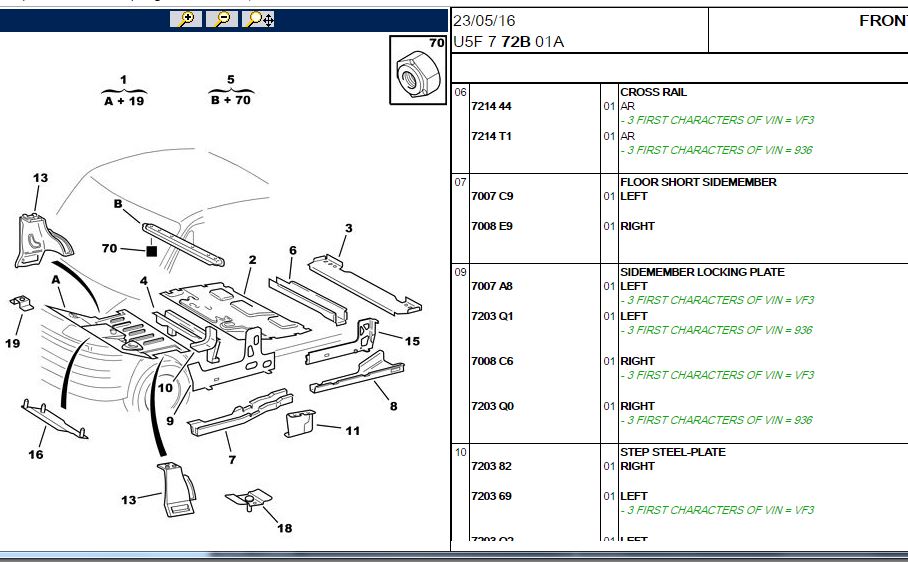Screen dimensions: 908x562
Task: Click the date 23/05/16 in header
Action: [484, 21]
